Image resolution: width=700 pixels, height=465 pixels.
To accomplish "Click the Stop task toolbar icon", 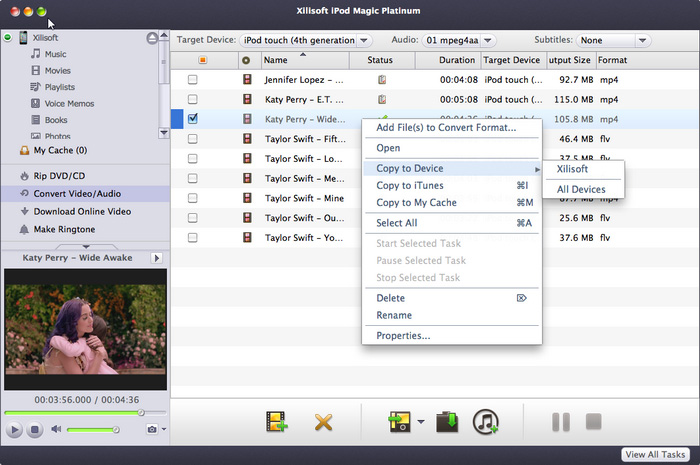I will [x=593, y=421].
